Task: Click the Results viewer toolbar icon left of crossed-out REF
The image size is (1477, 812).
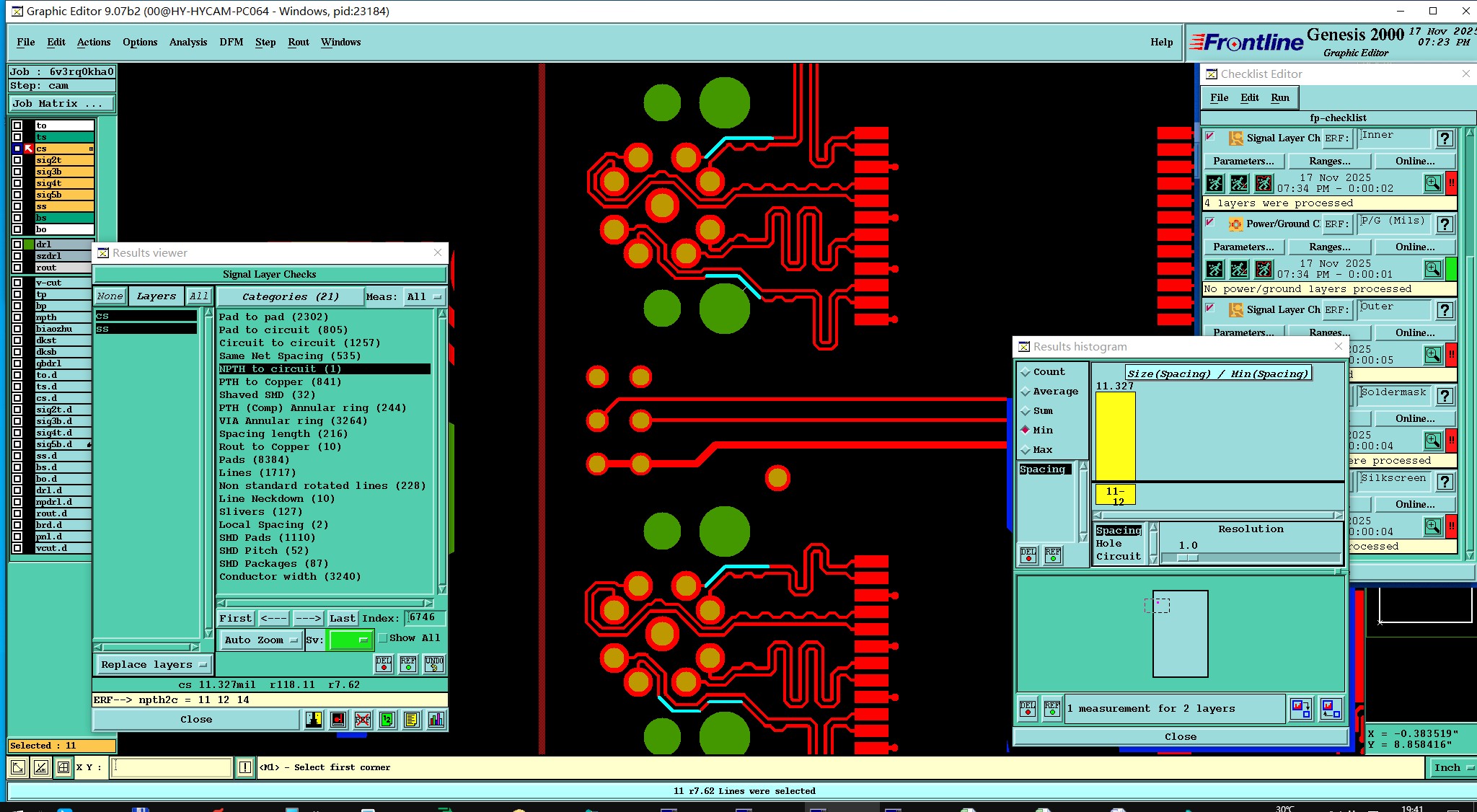Action: (x=338, y=720)
